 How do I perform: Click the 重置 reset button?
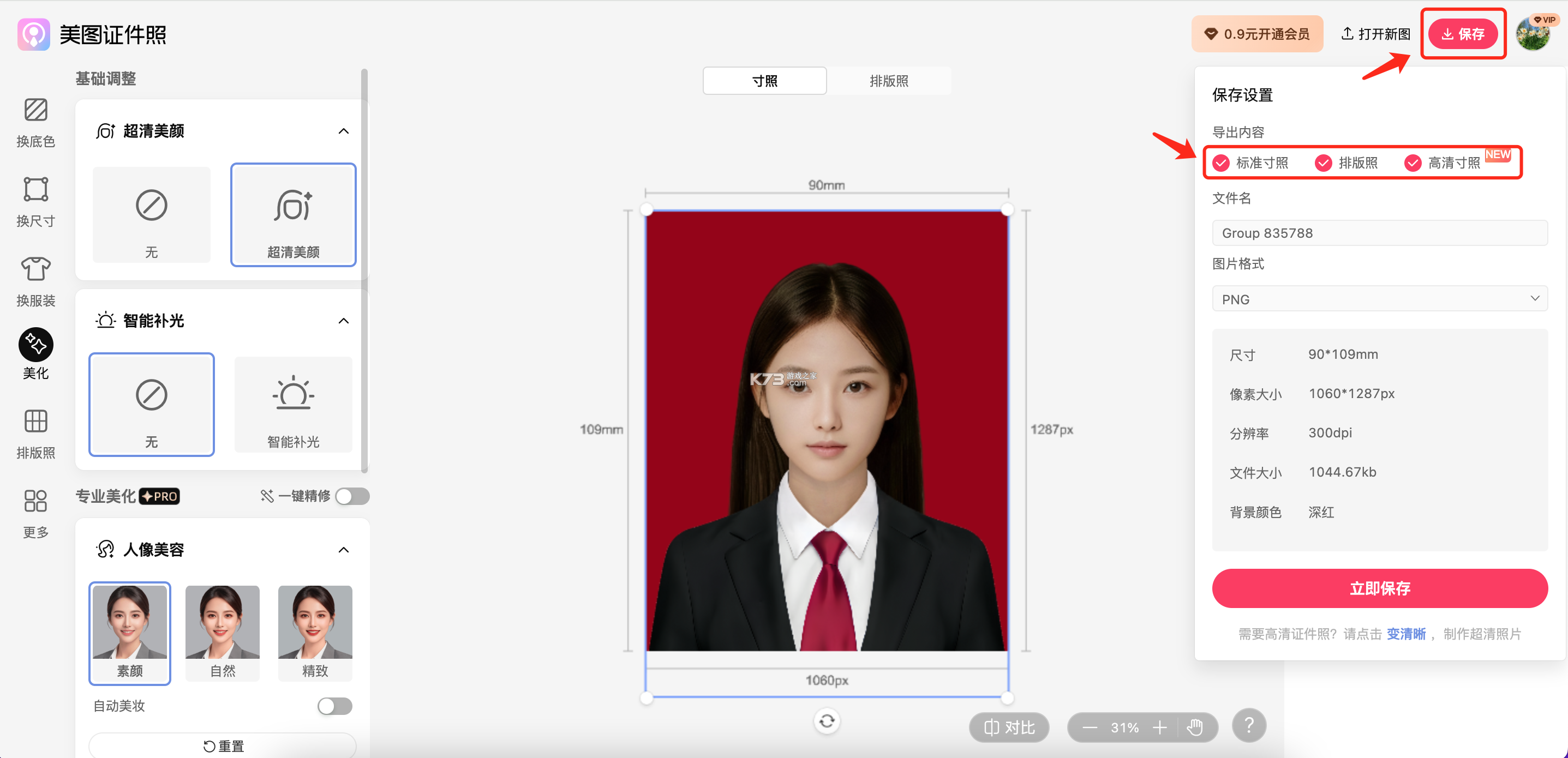[x=223, y=745]
